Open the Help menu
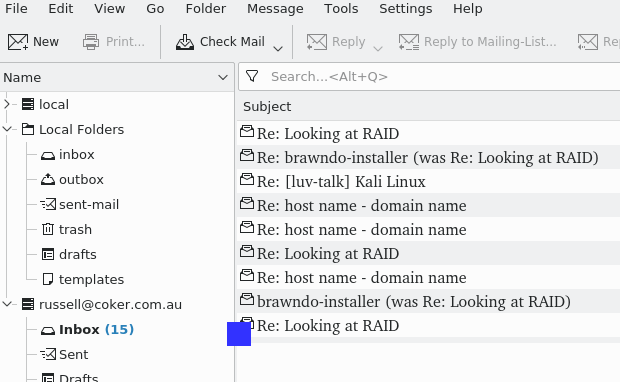The height and width of the screenshot is (382, 620). point(467,9)
